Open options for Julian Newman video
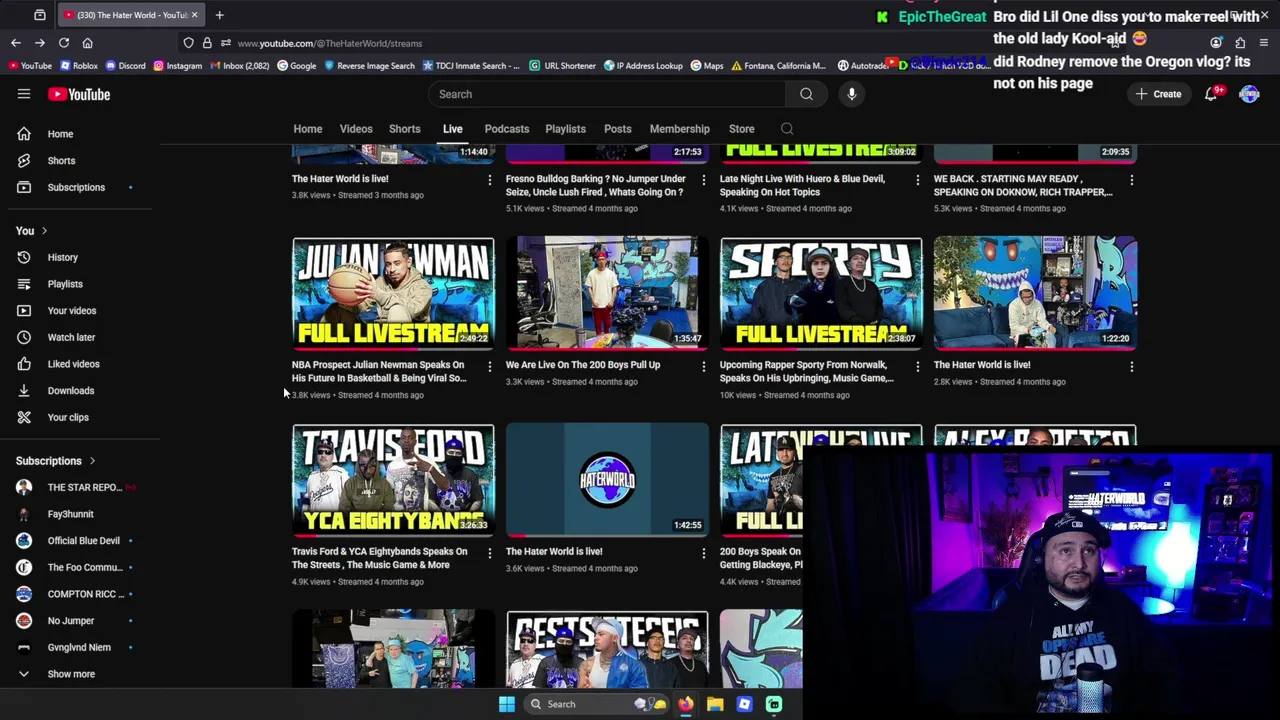 point(489,367)
